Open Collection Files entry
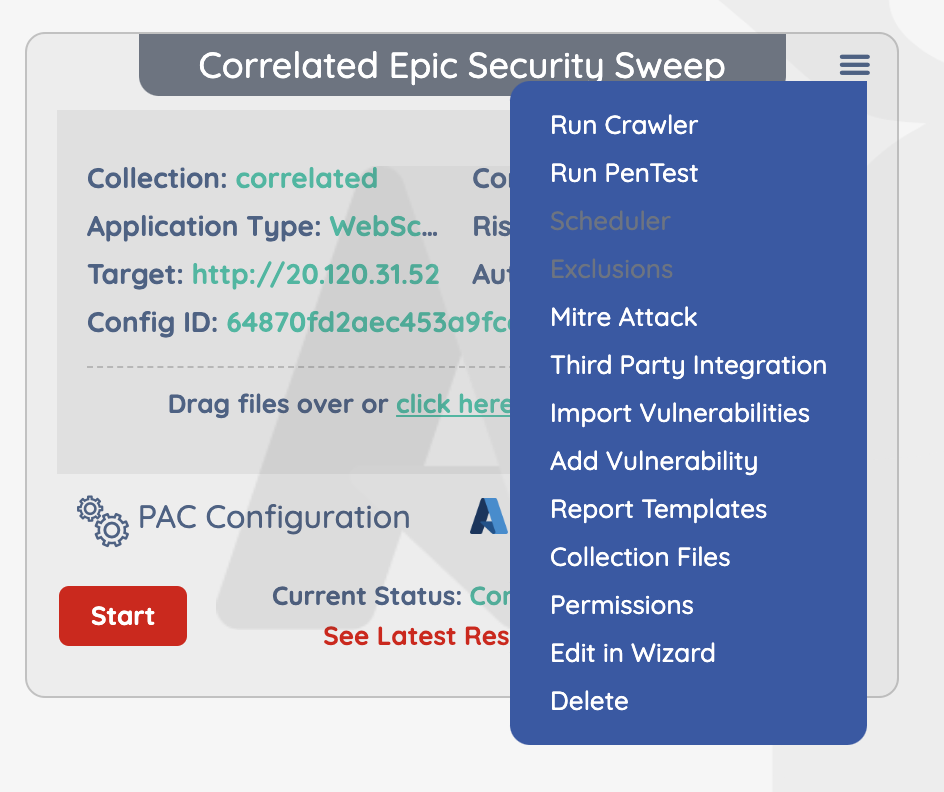The width and height of the screenshot is (944, 792). click(640, 557)
